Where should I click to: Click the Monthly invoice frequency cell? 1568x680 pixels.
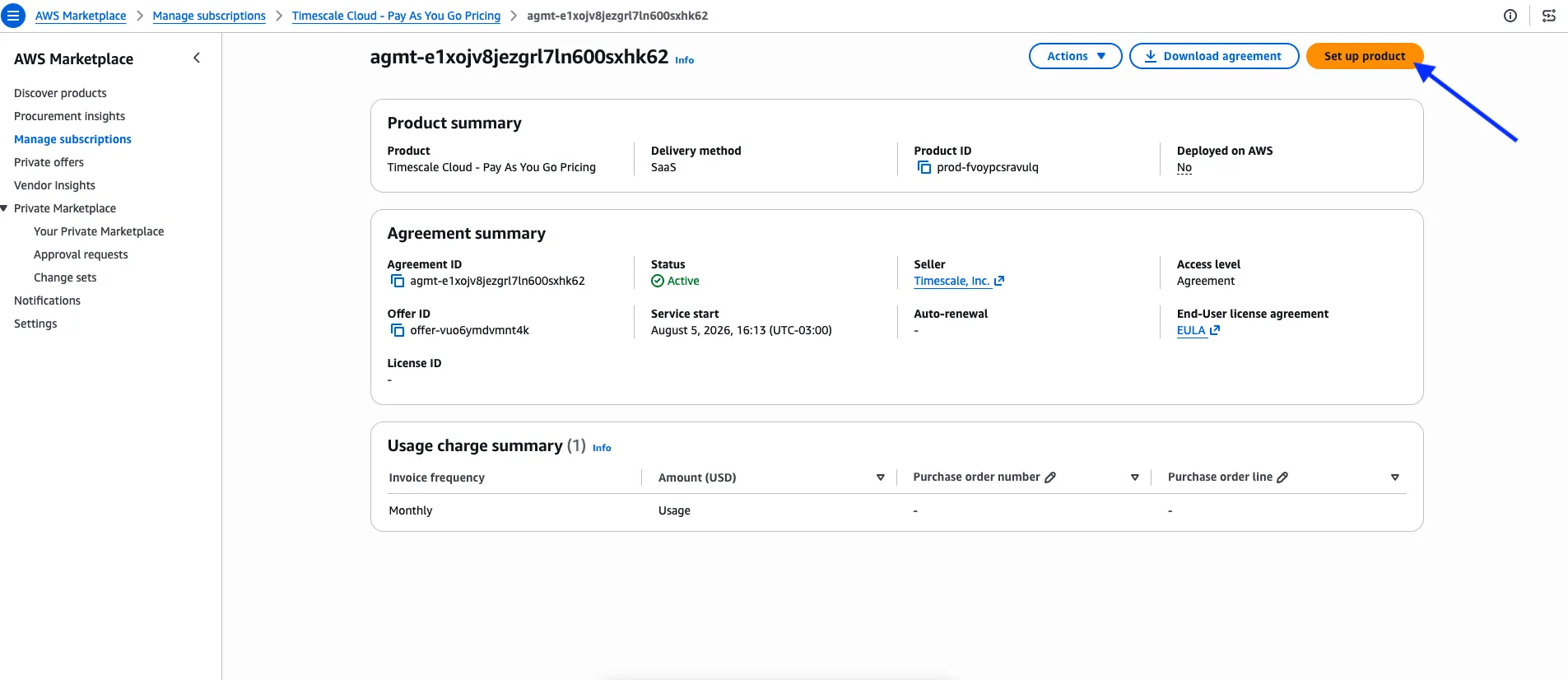[x=411, y=510]
